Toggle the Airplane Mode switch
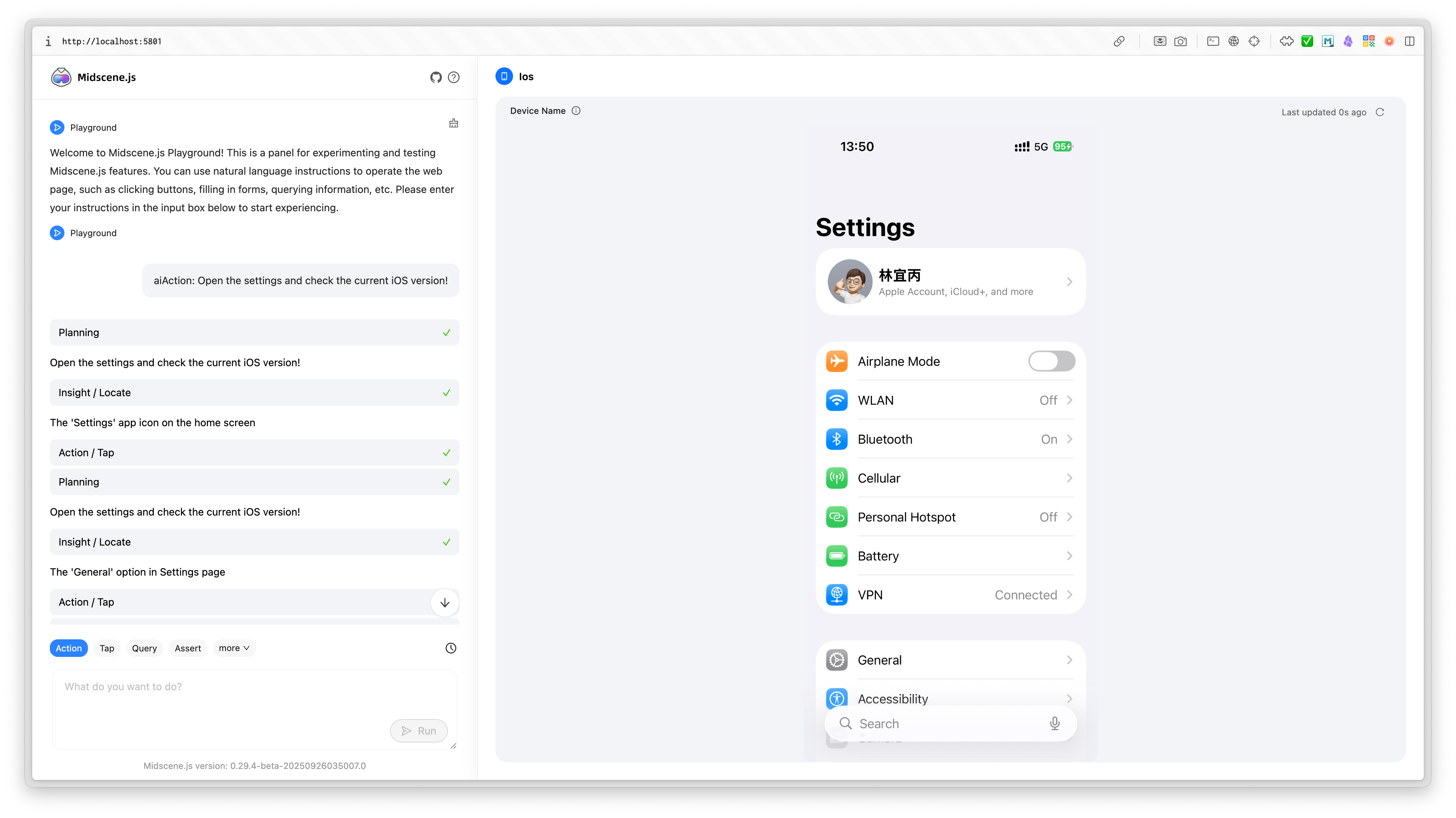The height and width of the screenshot is (818, 1456). coord(1051,361)
